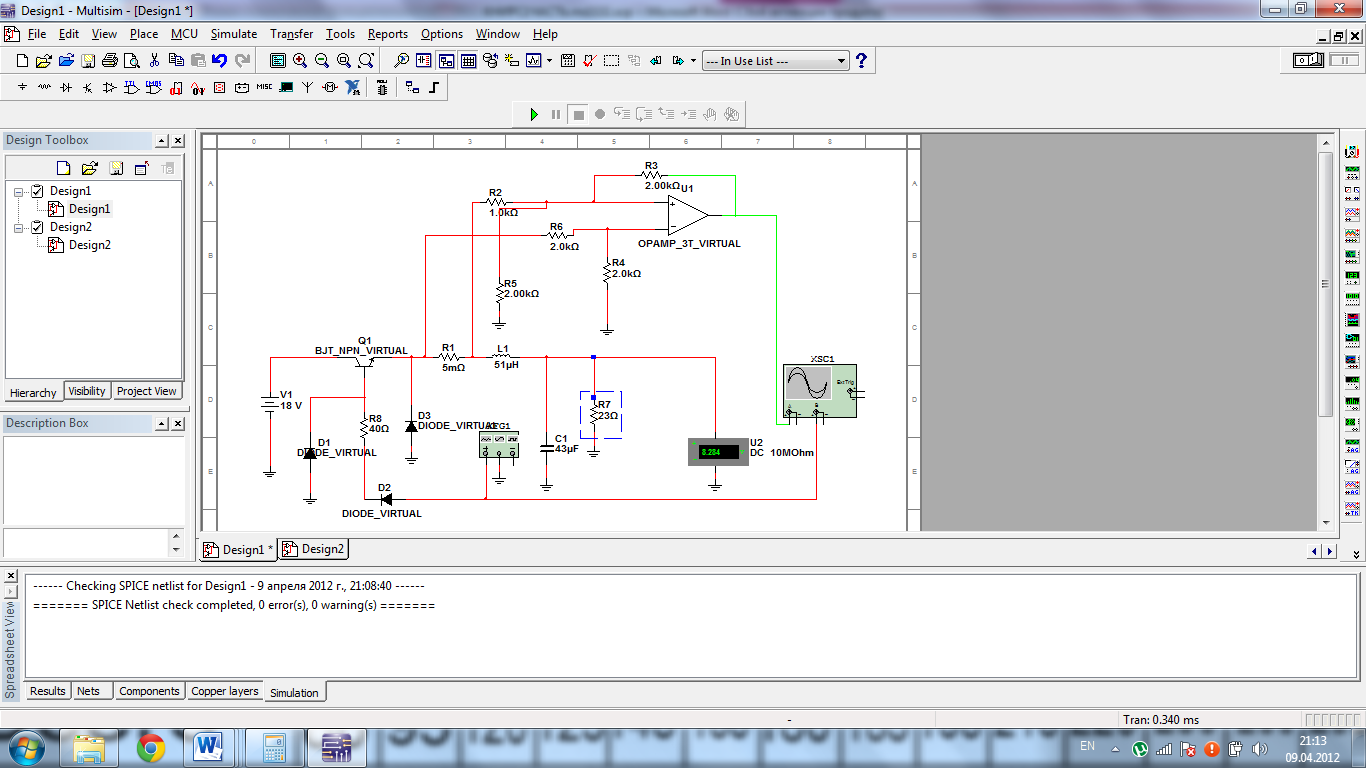Open the MCU menu
This screenshot has height=768, width=1366.
pyautogui.click(x=184, y=34)
